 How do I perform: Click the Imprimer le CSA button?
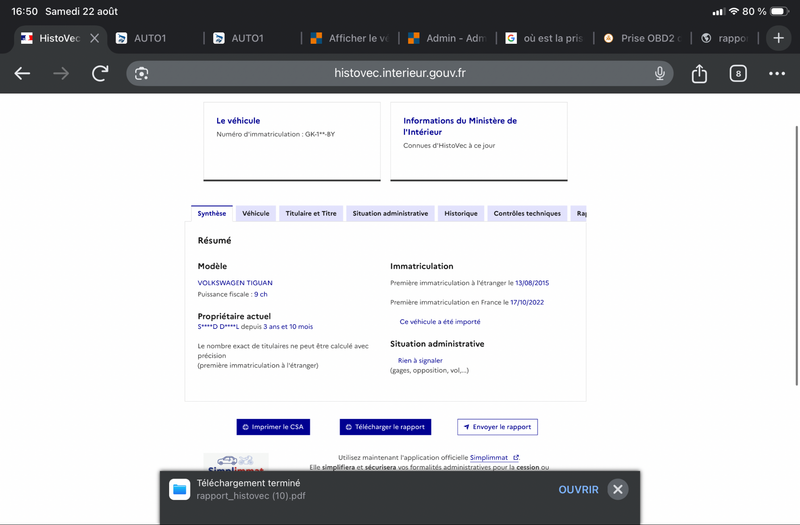273,427
